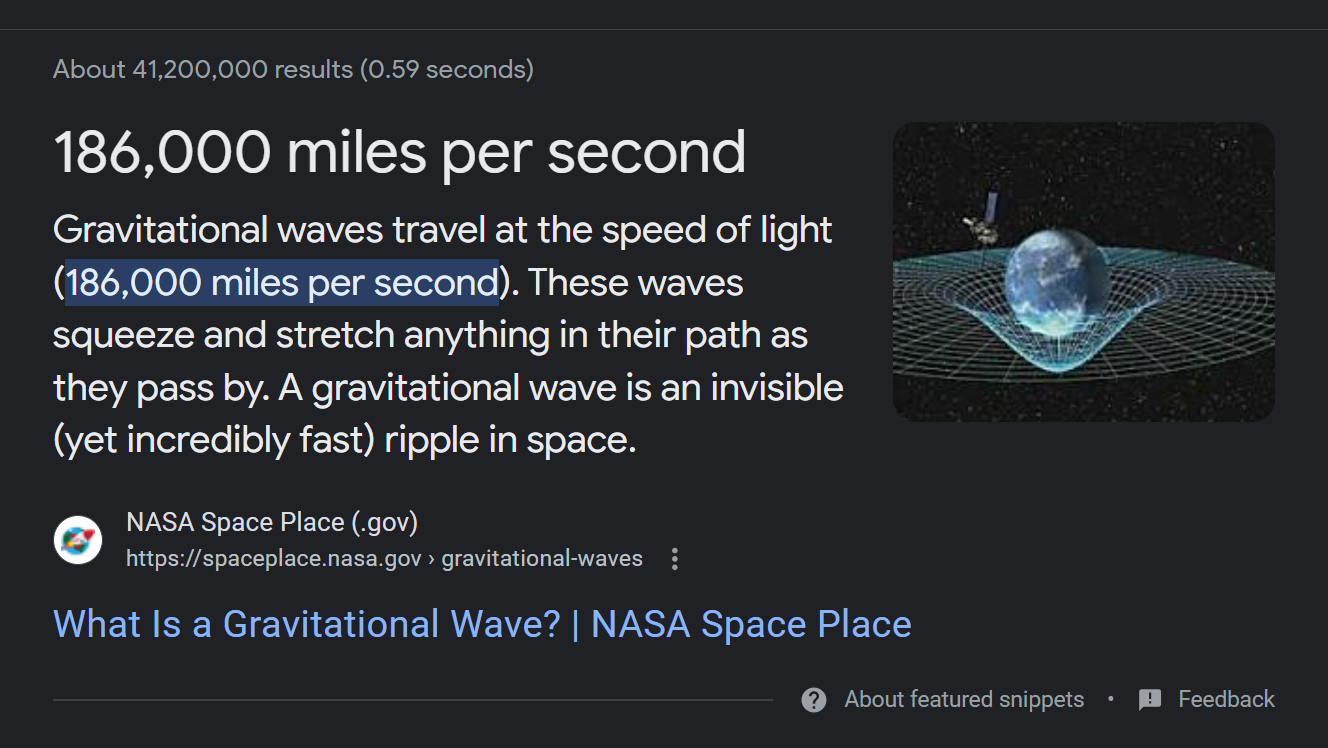Click the "NASA Space Place (.gov)" site name
Viewport: 1328px width, 748px height.
tap(272, 522)
